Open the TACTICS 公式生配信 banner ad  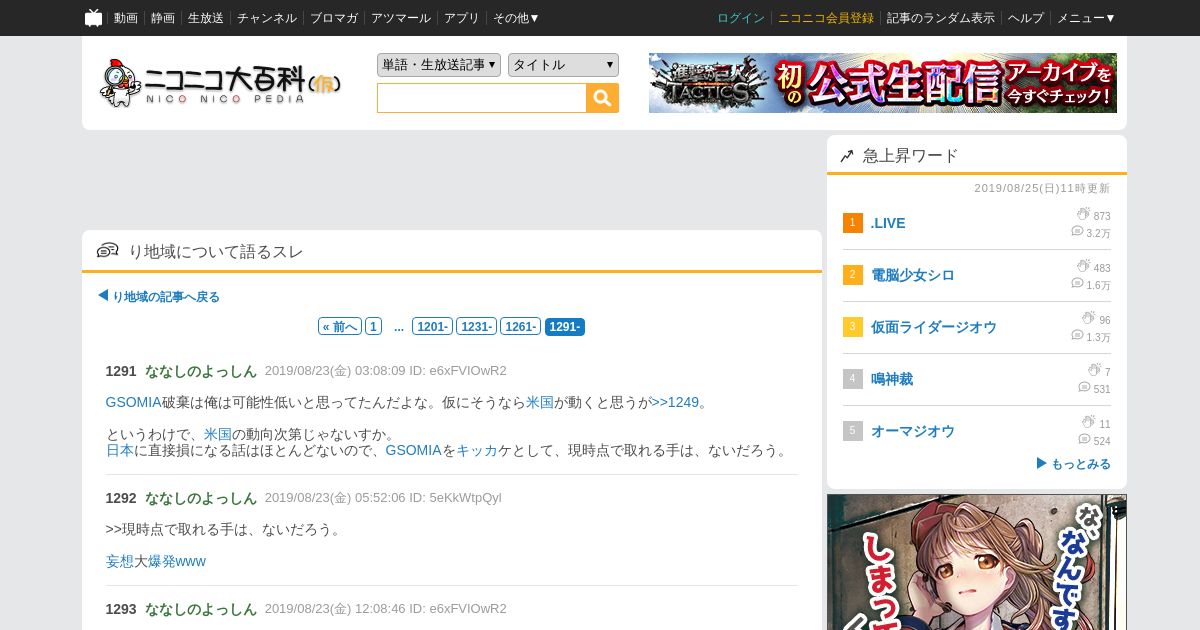tap(883, 83)
